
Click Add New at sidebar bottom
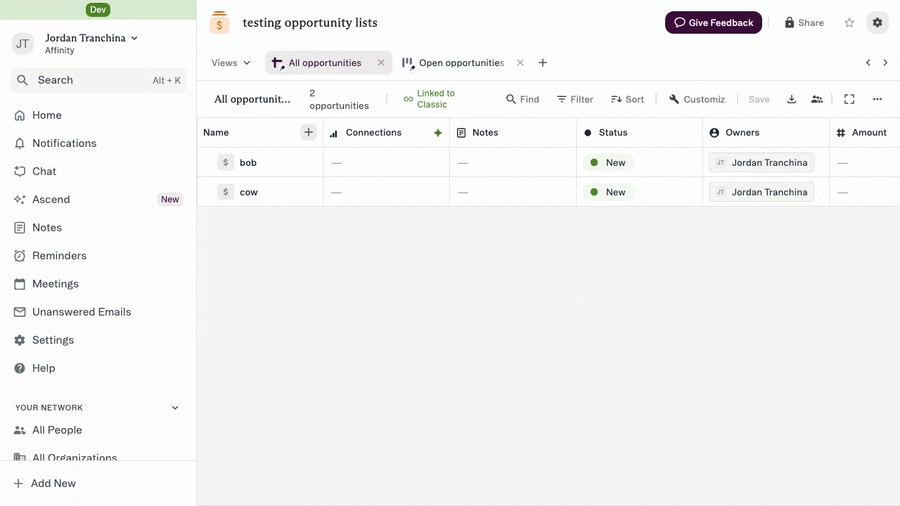45,484
